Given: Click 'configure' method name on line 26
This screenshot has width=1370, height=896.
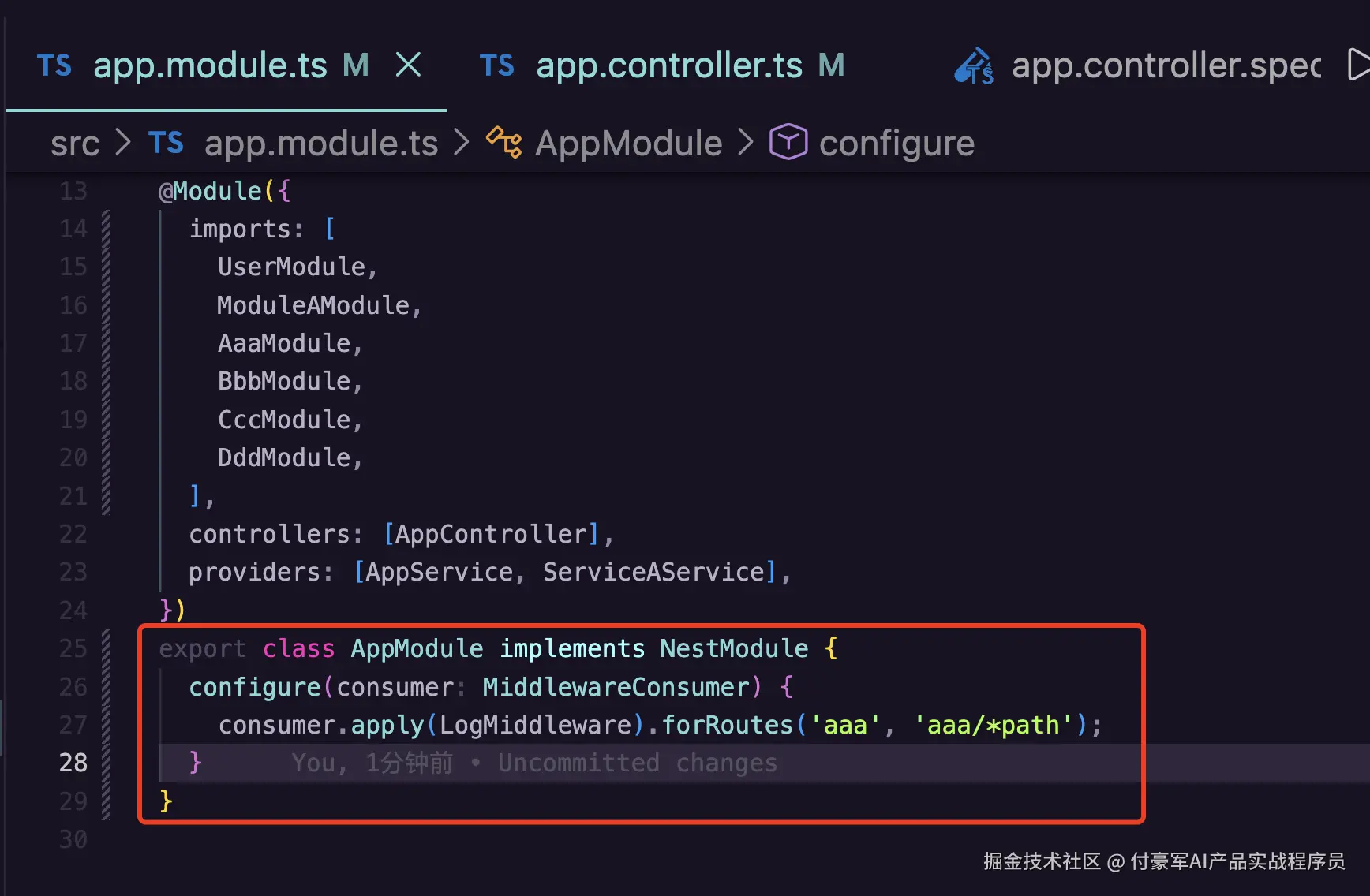Looking at the screenshot, I should (255, 687).
